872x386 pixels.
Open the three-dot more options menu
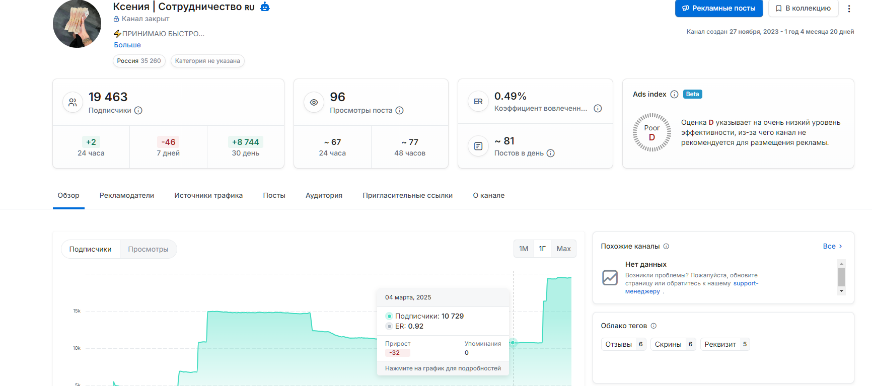(849, 8)
